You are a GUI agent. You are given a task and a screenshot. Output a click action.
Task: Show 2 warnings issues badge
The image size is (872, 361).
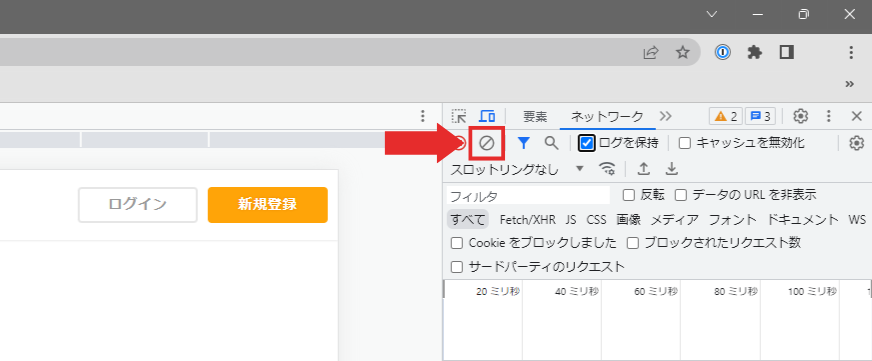coord(726,116)
